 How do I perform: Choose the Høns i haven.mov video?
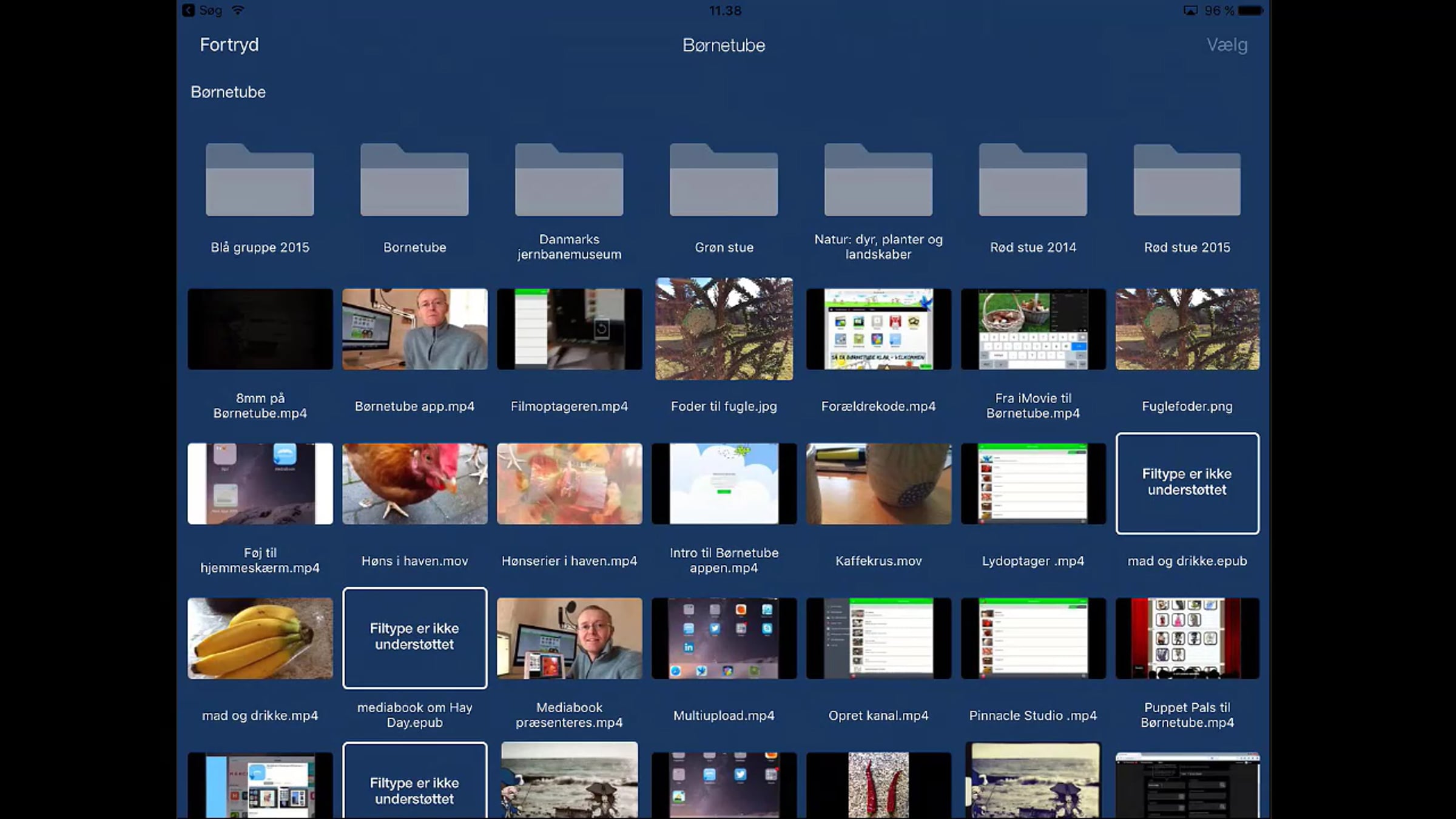point(415,484)
